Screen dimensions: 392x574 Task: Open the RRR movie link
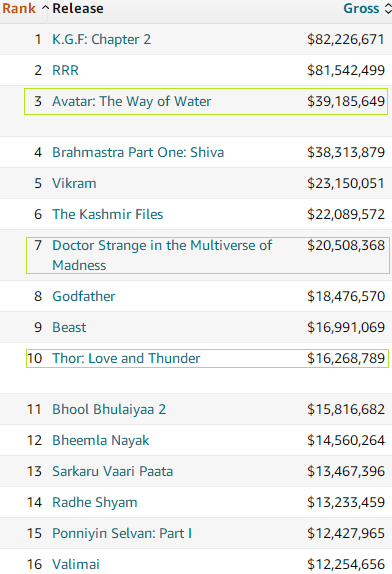tap(66, 70)
